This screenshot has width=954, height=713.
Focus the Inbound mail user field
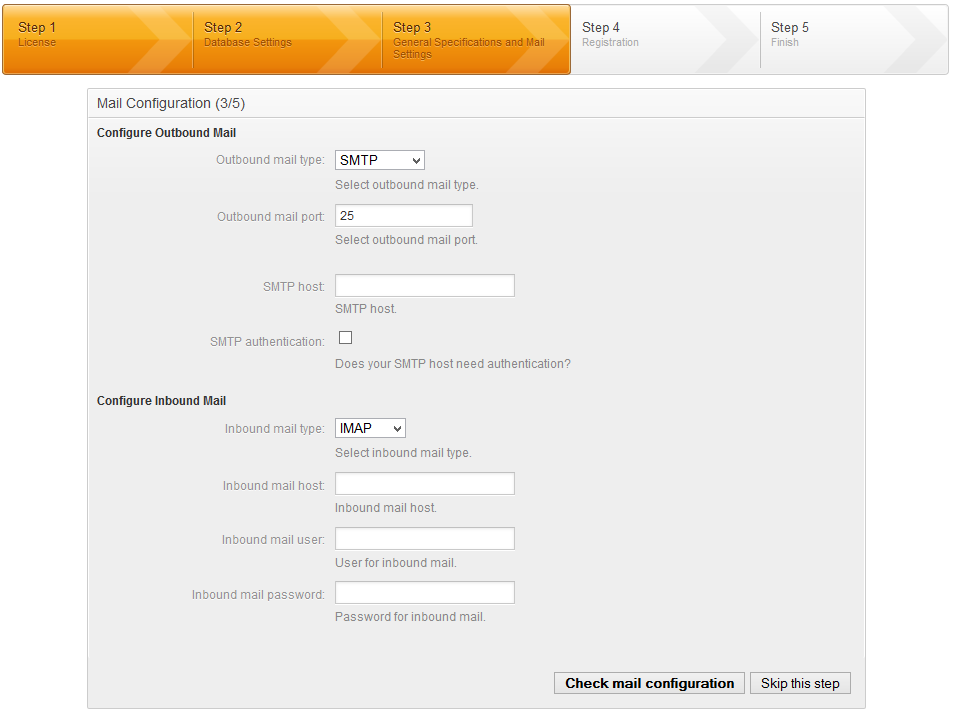424,539
